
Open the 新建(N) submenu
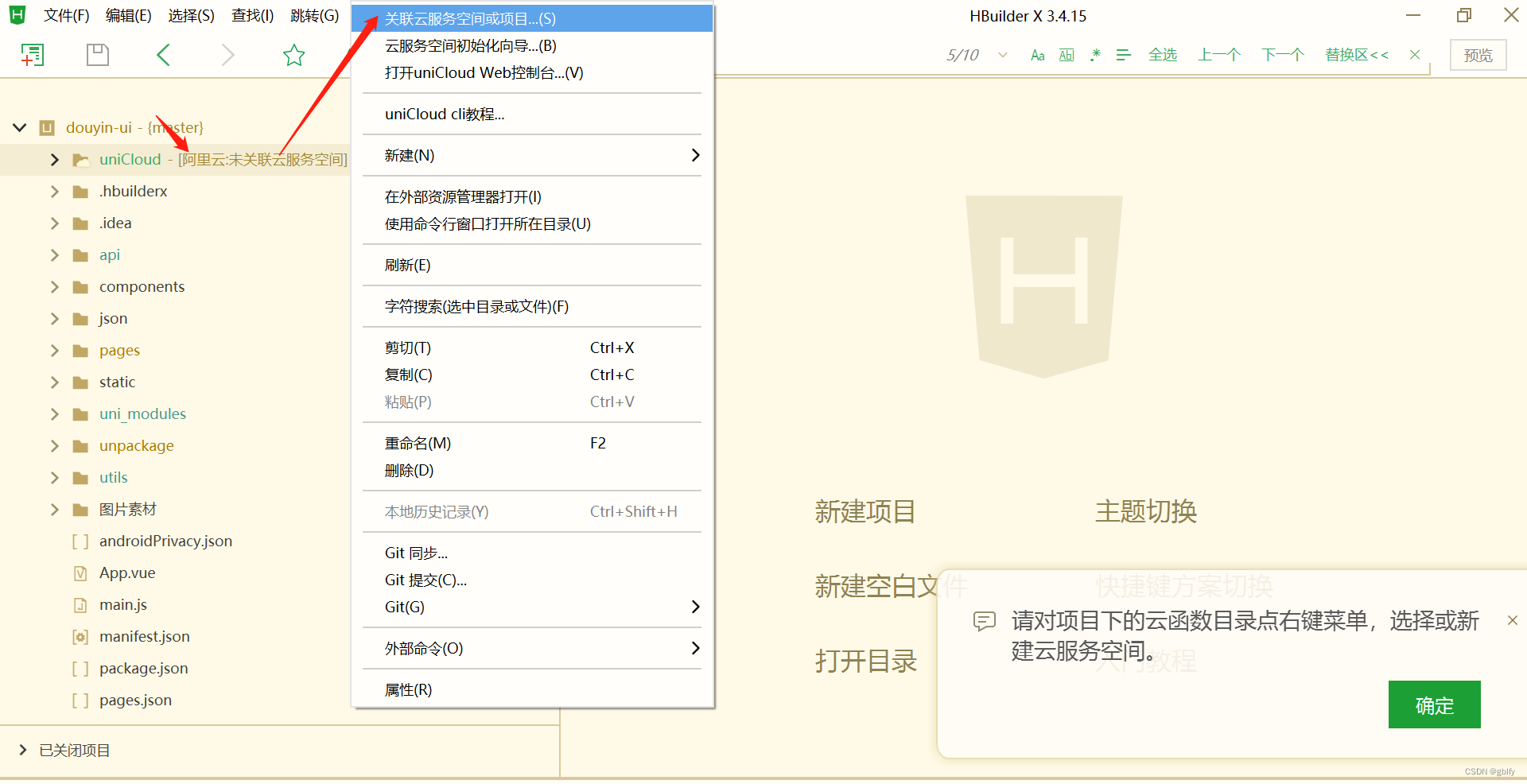tap(532, 155)
